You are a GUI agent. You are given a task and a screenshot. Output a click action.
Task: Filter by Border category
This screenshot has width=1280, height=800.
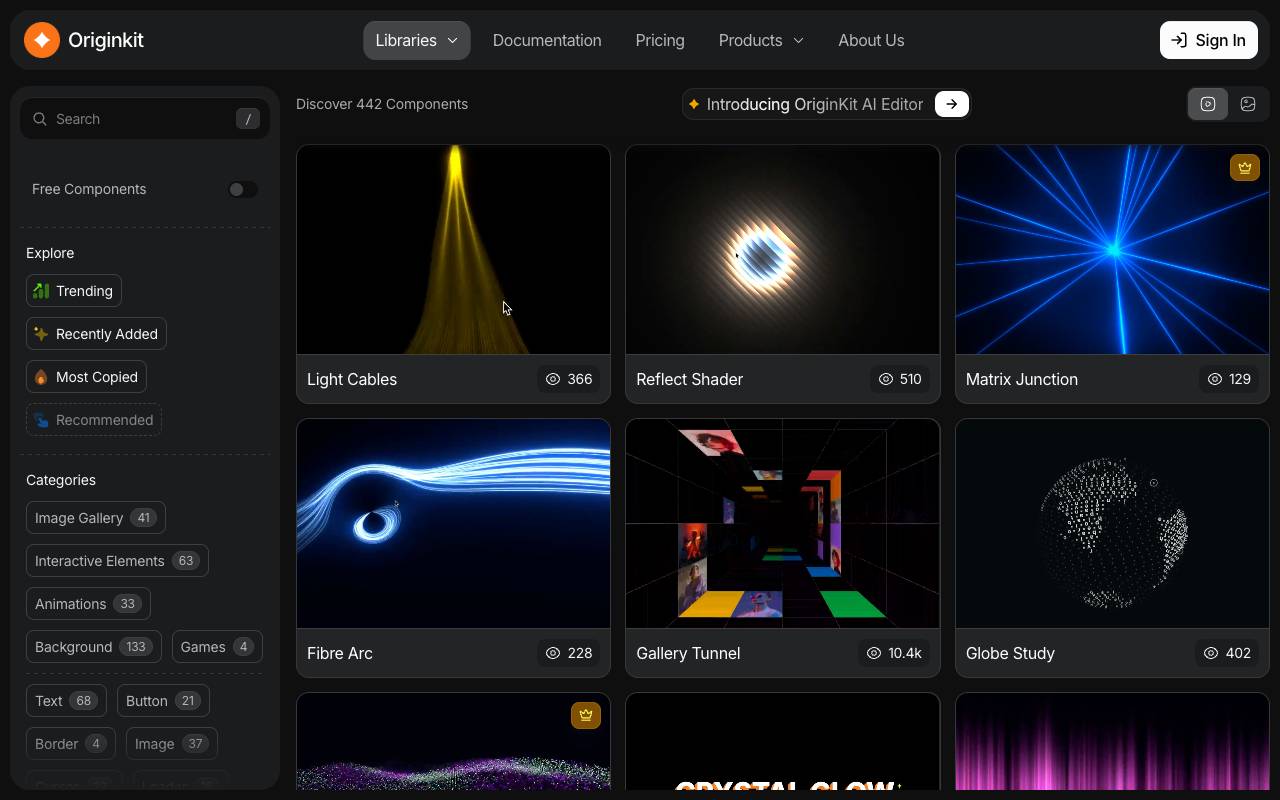71,744
